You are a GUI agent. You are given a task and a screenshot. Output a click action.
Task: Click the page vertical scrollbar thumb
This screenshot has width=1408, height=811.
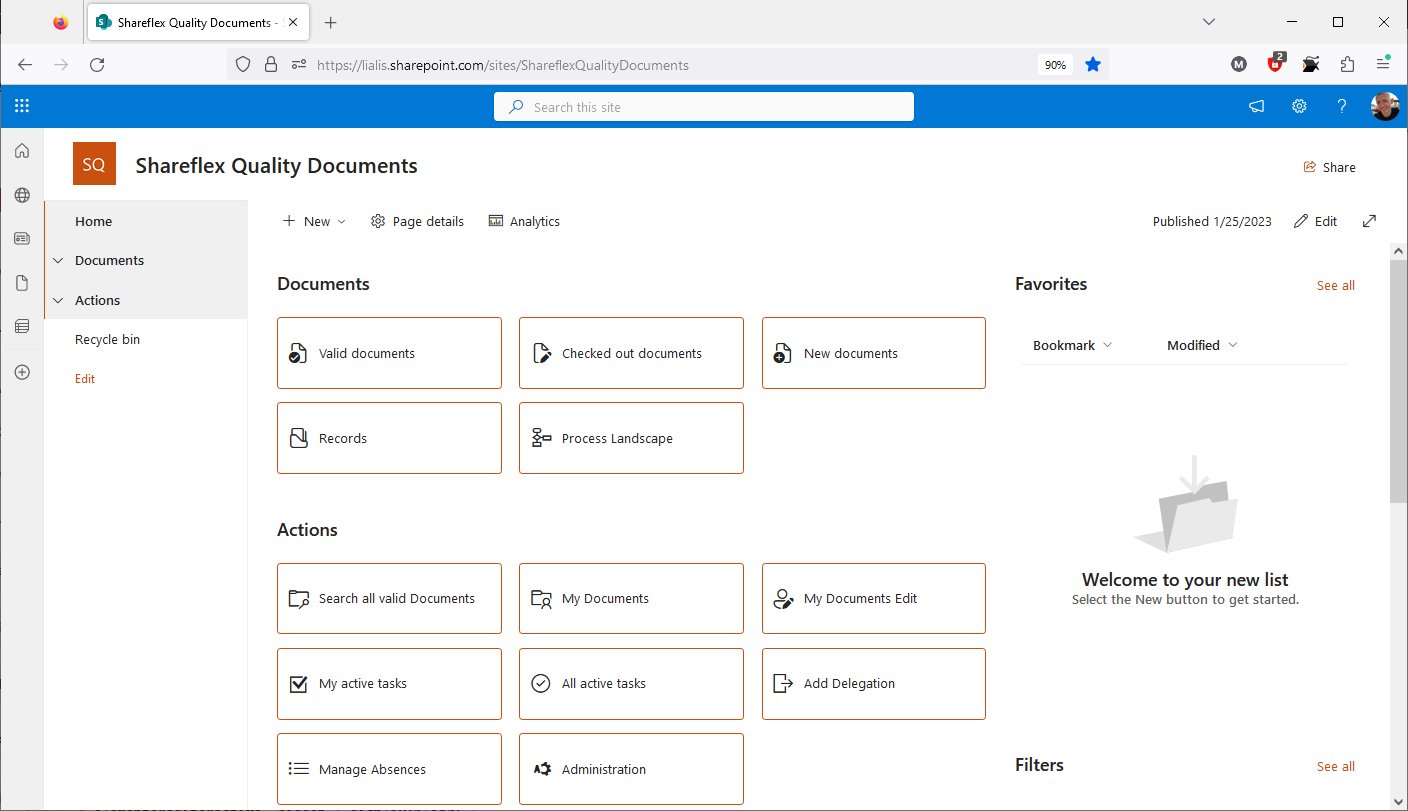click(x=1398, y=380)
